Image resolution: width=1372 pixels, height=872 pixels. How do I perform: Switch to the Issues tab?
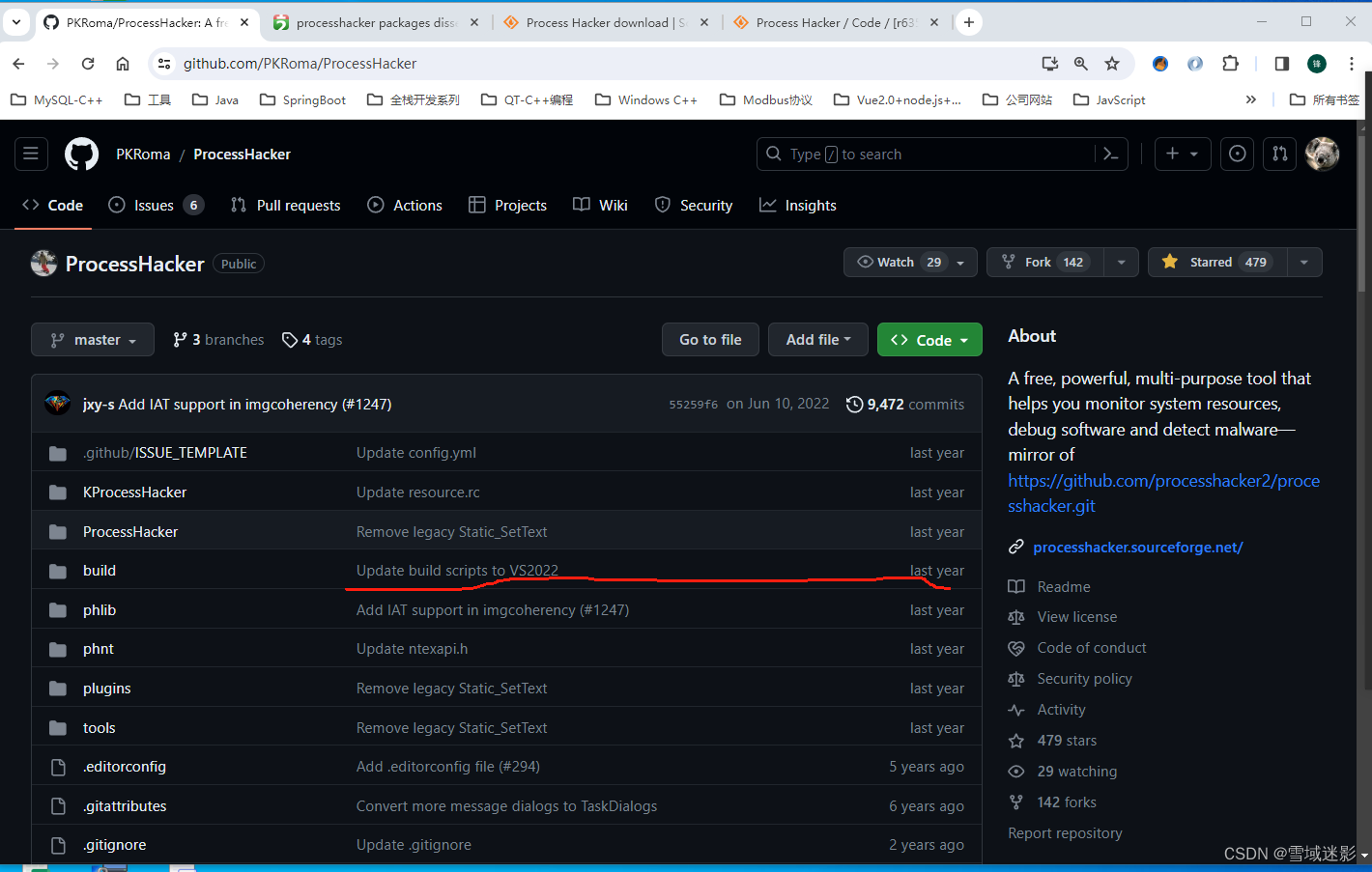coord(156,205)
